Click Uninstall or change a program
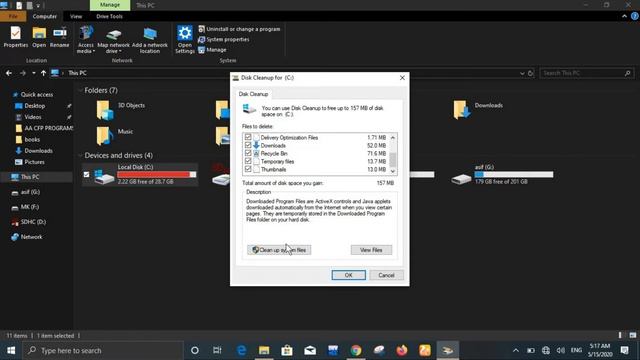 coord(239,29)
